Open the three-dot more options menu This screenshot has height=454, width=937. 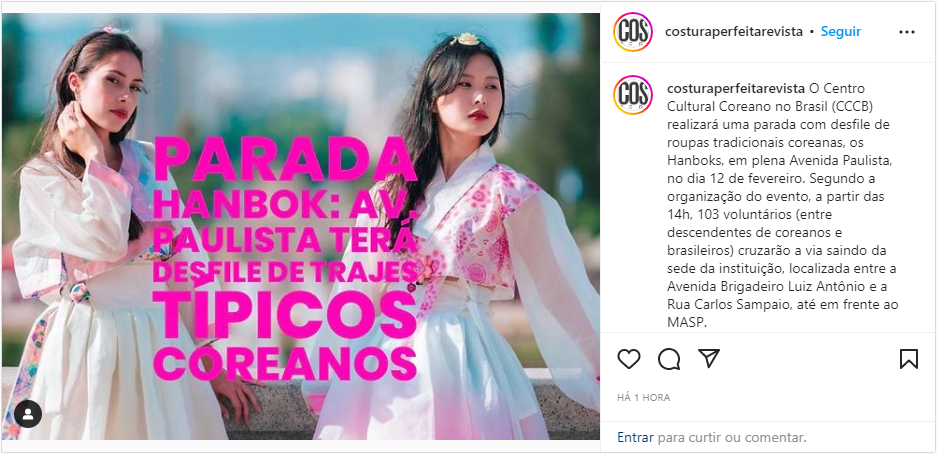(907, 32)
